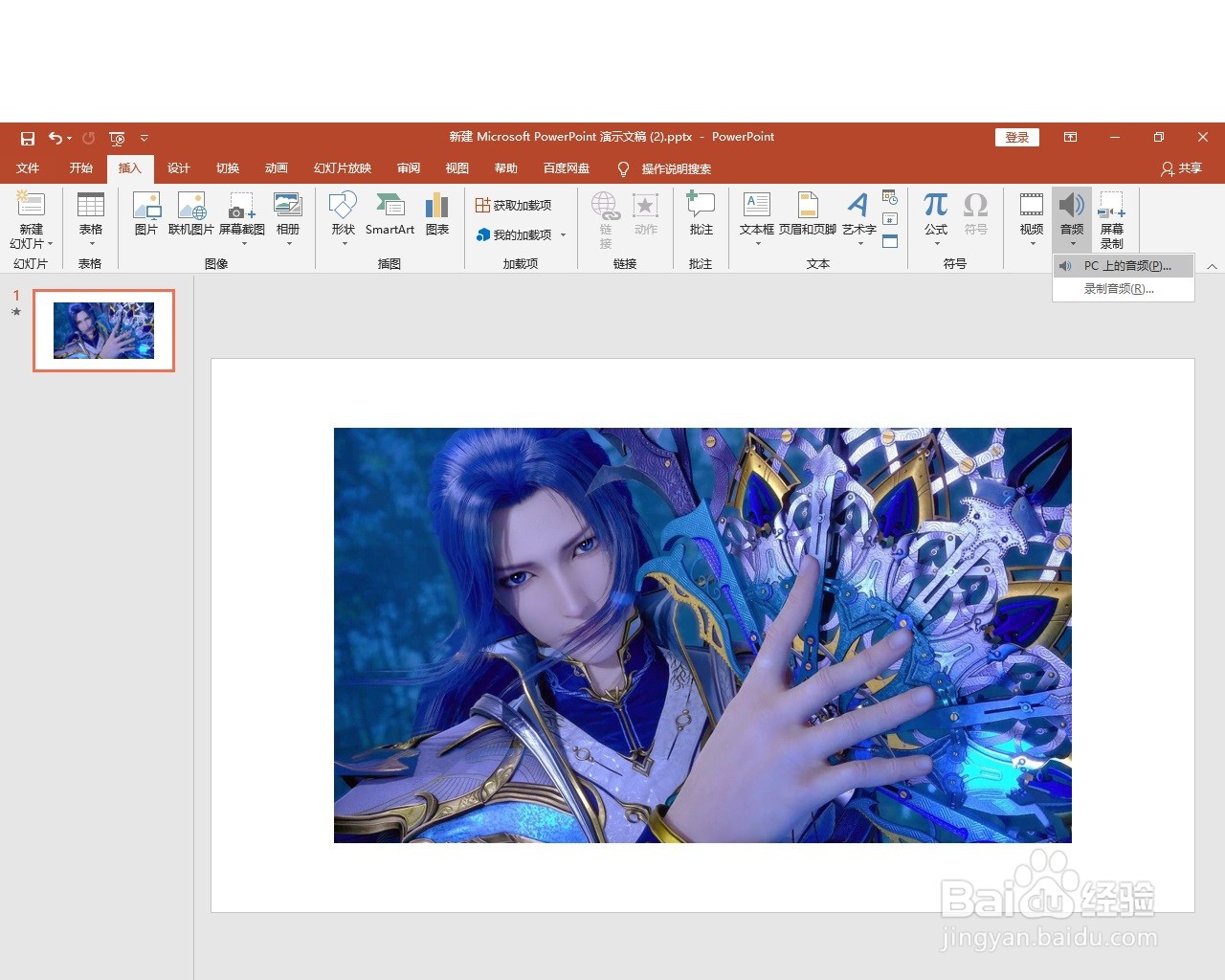Image resolution: width=1225 pixels, height=980 pixels.
Task: Undo the last action
Action: click(x=56, y=138)
